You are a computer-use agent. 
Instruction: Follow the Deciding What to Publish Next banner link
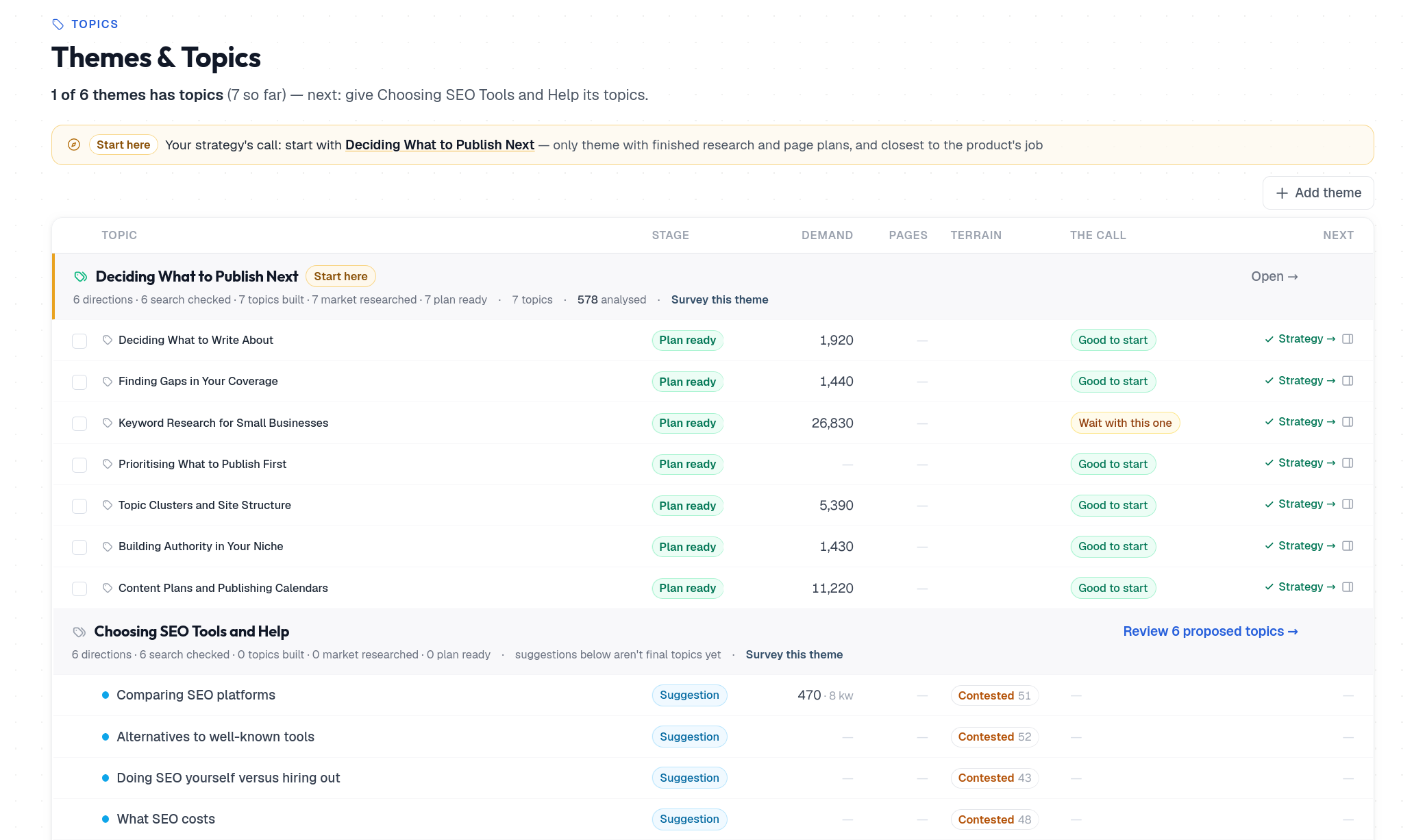(x=440, y=145)
